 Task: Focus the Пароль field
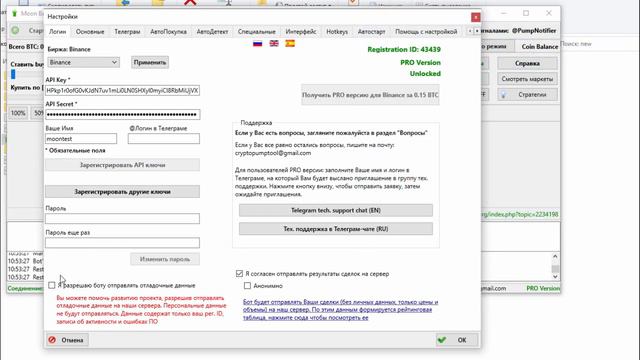[122, 219]
